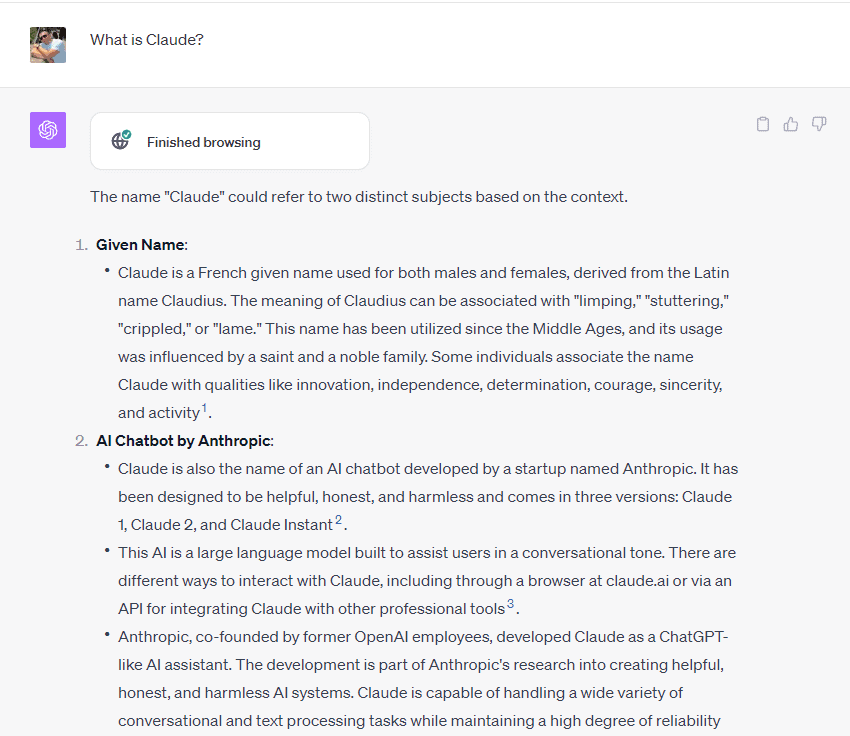The height and width of the screenshot is (736, 850).
Task: Click the line starting 'name Claudius. The meaning'
Action: click(423, 301)
